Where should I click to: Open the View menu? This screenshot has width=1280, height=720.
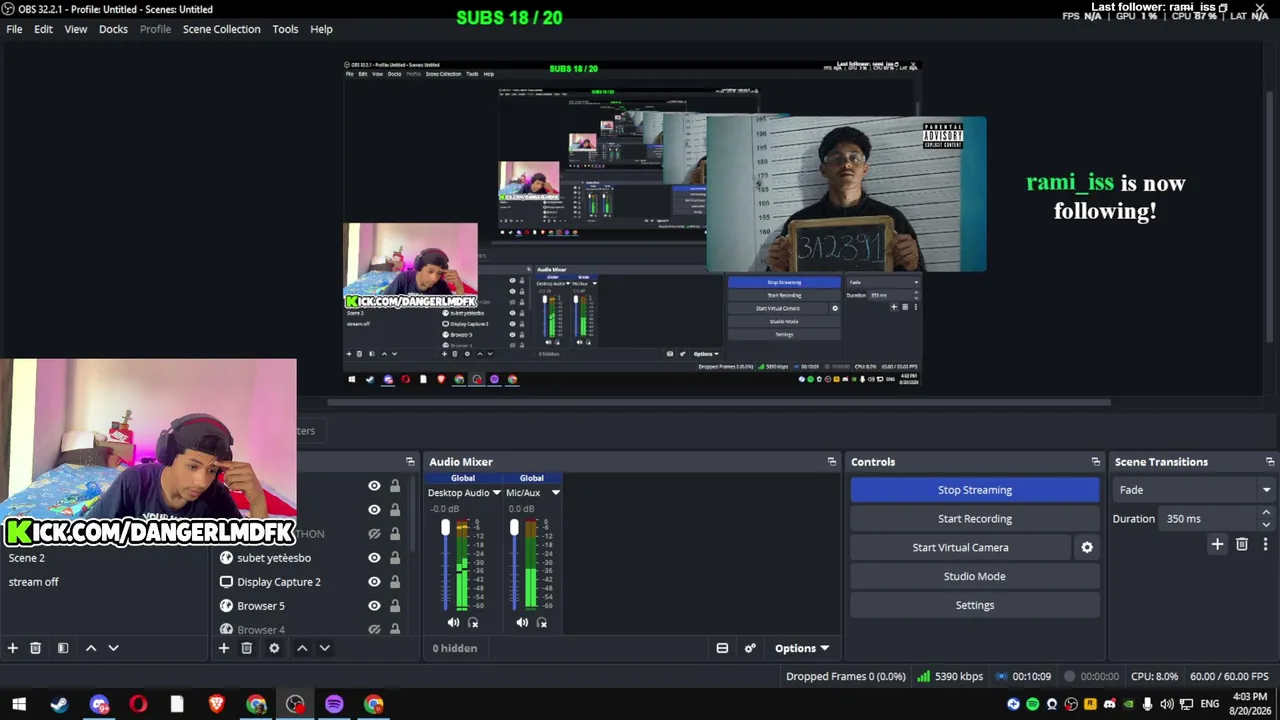pos(76,29)
